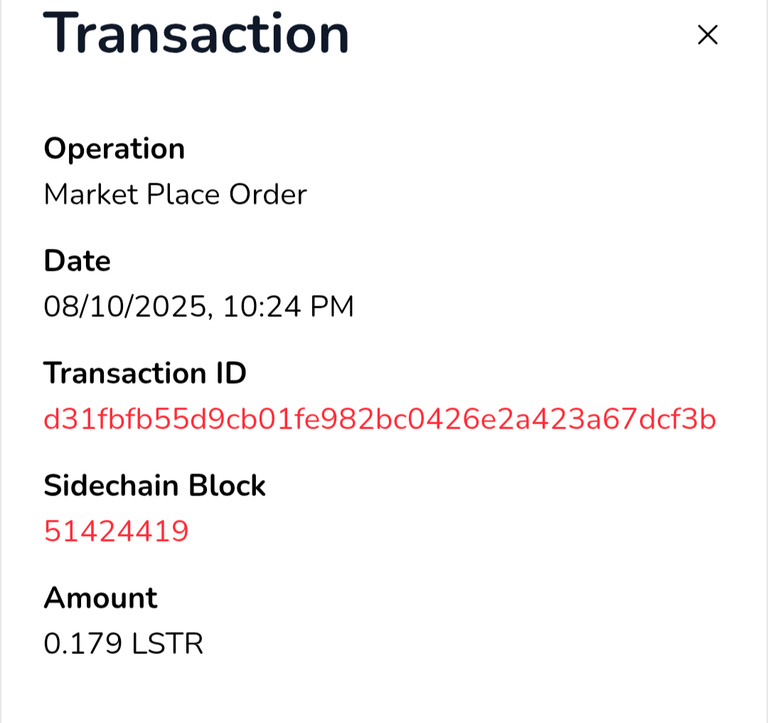Image resolution: width=768 pixels, height=723 pixels.
Task: Click the word Market in operation value
Action: coord(91,194)
